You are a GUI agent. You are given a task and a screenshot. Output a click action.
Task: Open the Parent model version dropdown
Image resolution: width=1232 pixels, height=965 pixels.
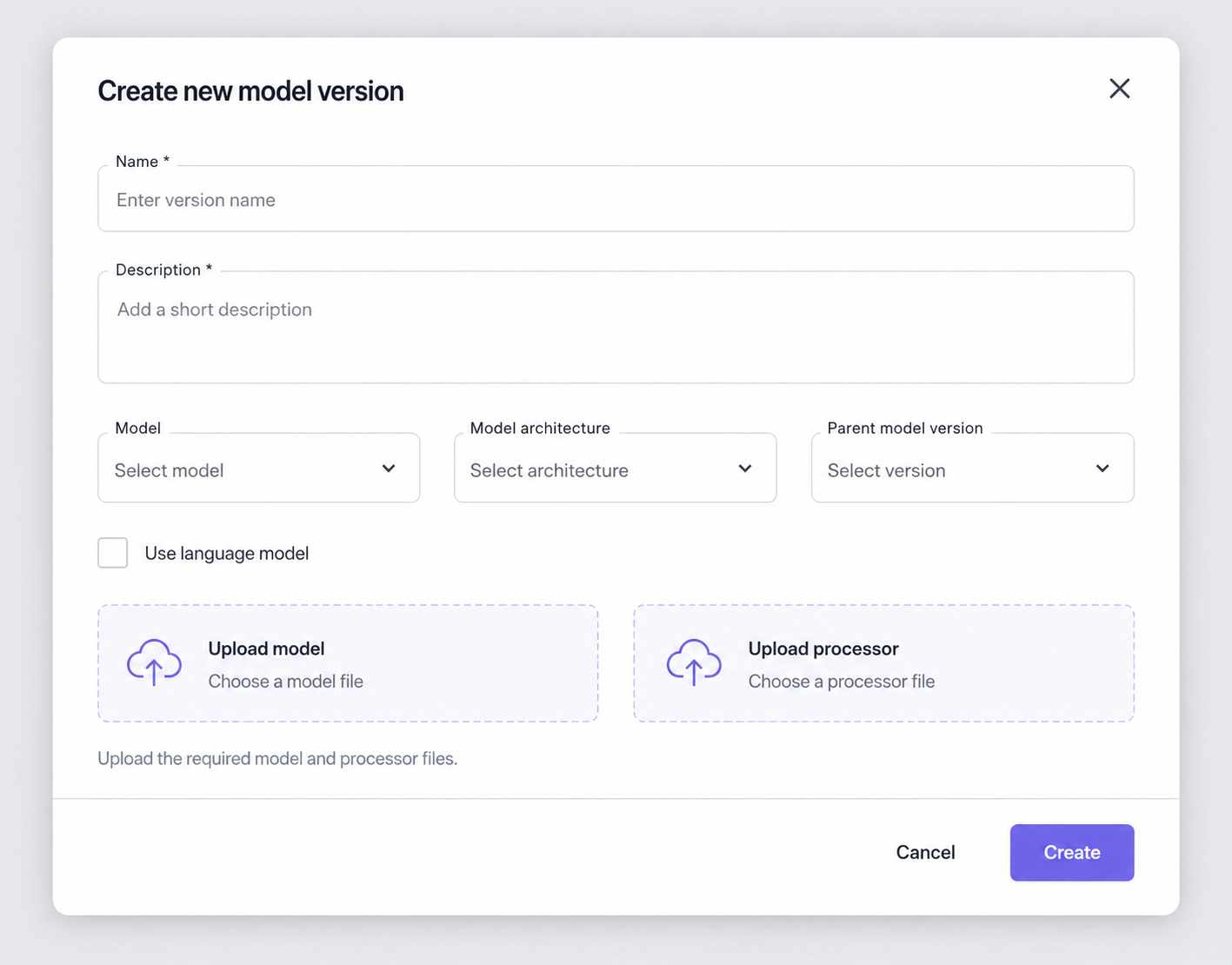[x=972, y=469]
